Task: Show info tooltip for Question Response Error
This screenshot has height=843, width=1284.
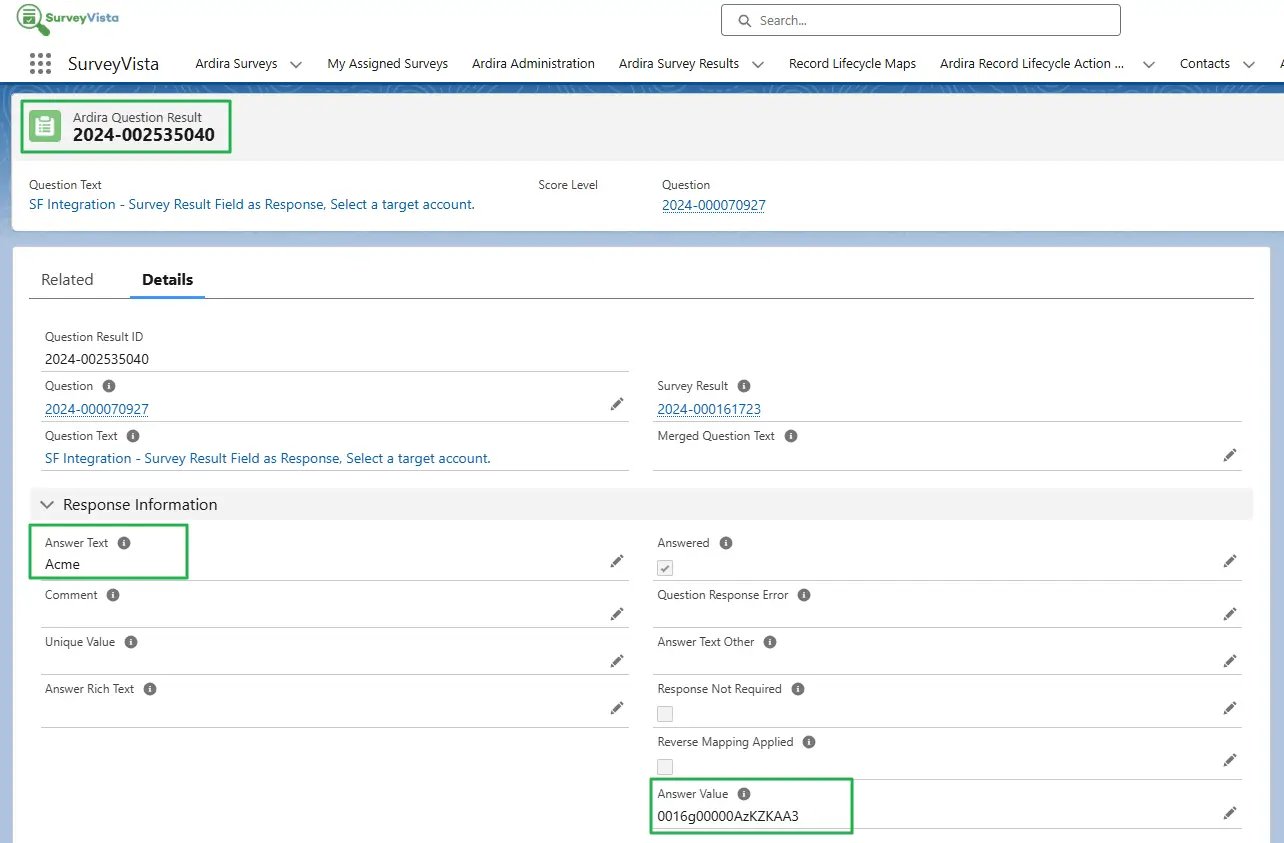Action: pos(804,595)
